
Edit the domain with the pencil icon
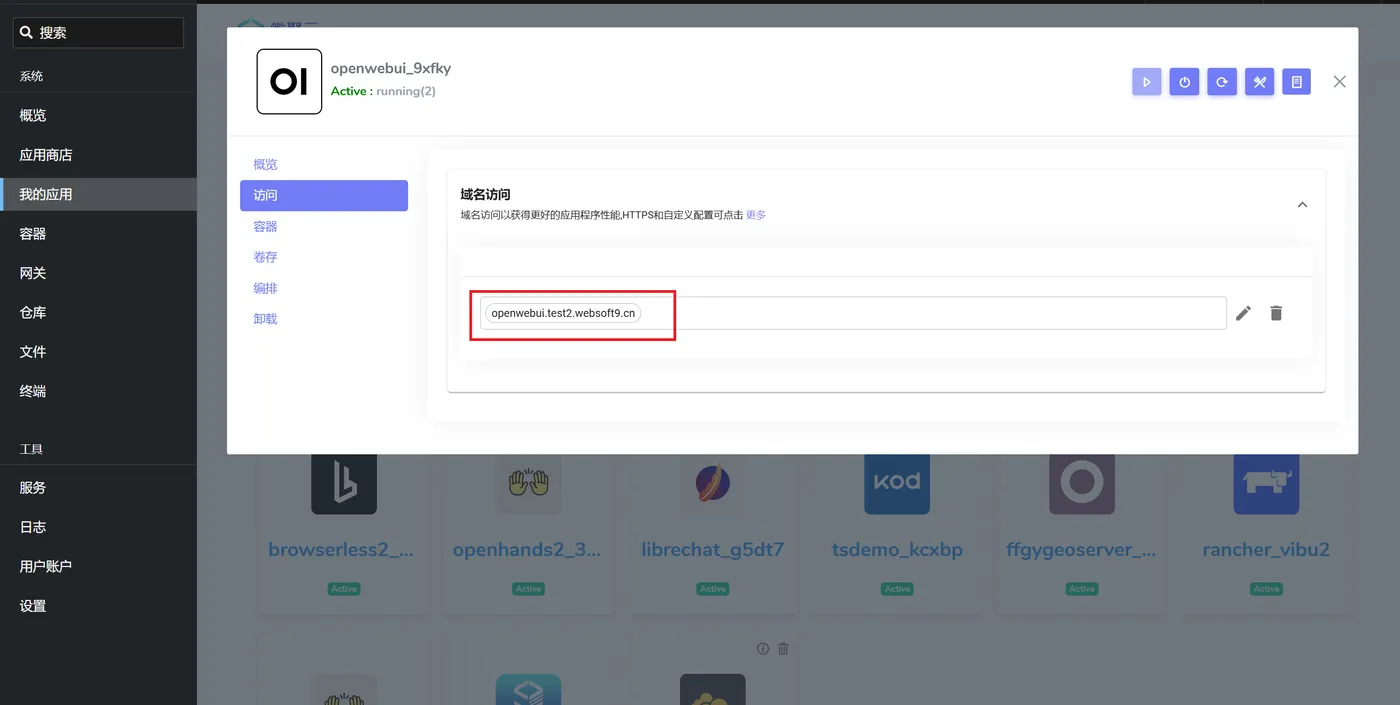coord(1243,313)
